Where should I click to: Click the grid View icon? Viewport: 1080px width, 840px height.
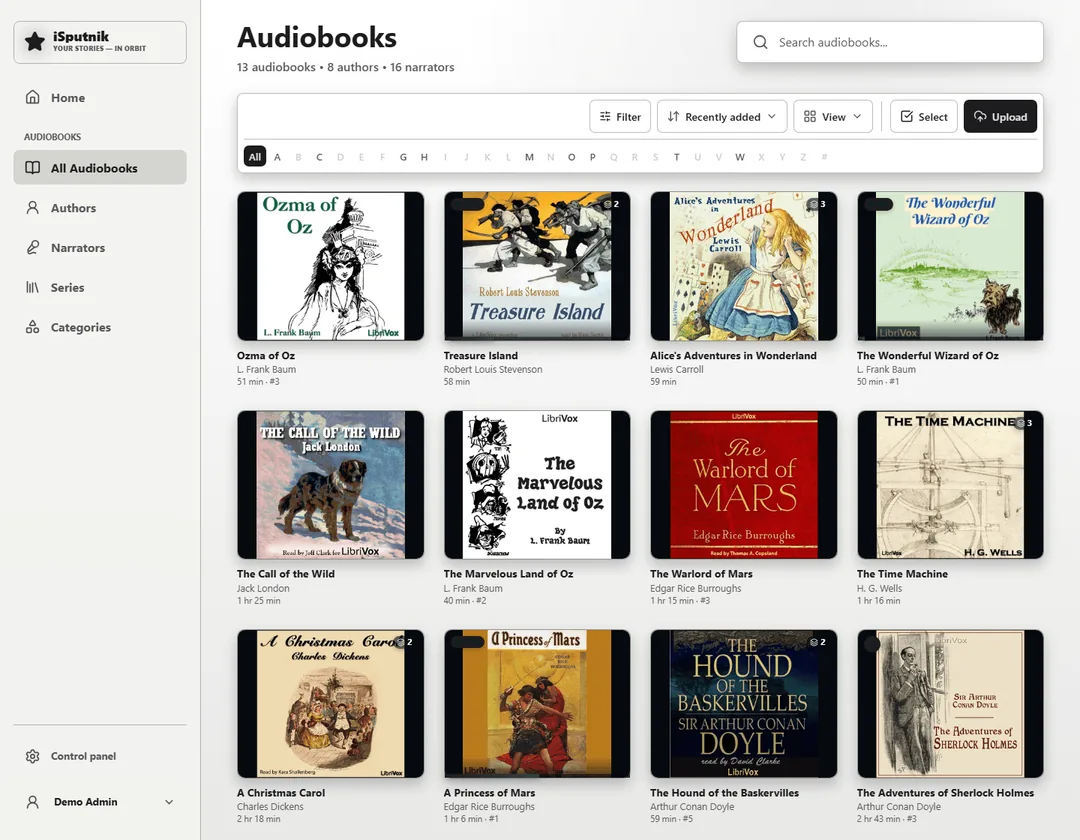coord(810,116)
